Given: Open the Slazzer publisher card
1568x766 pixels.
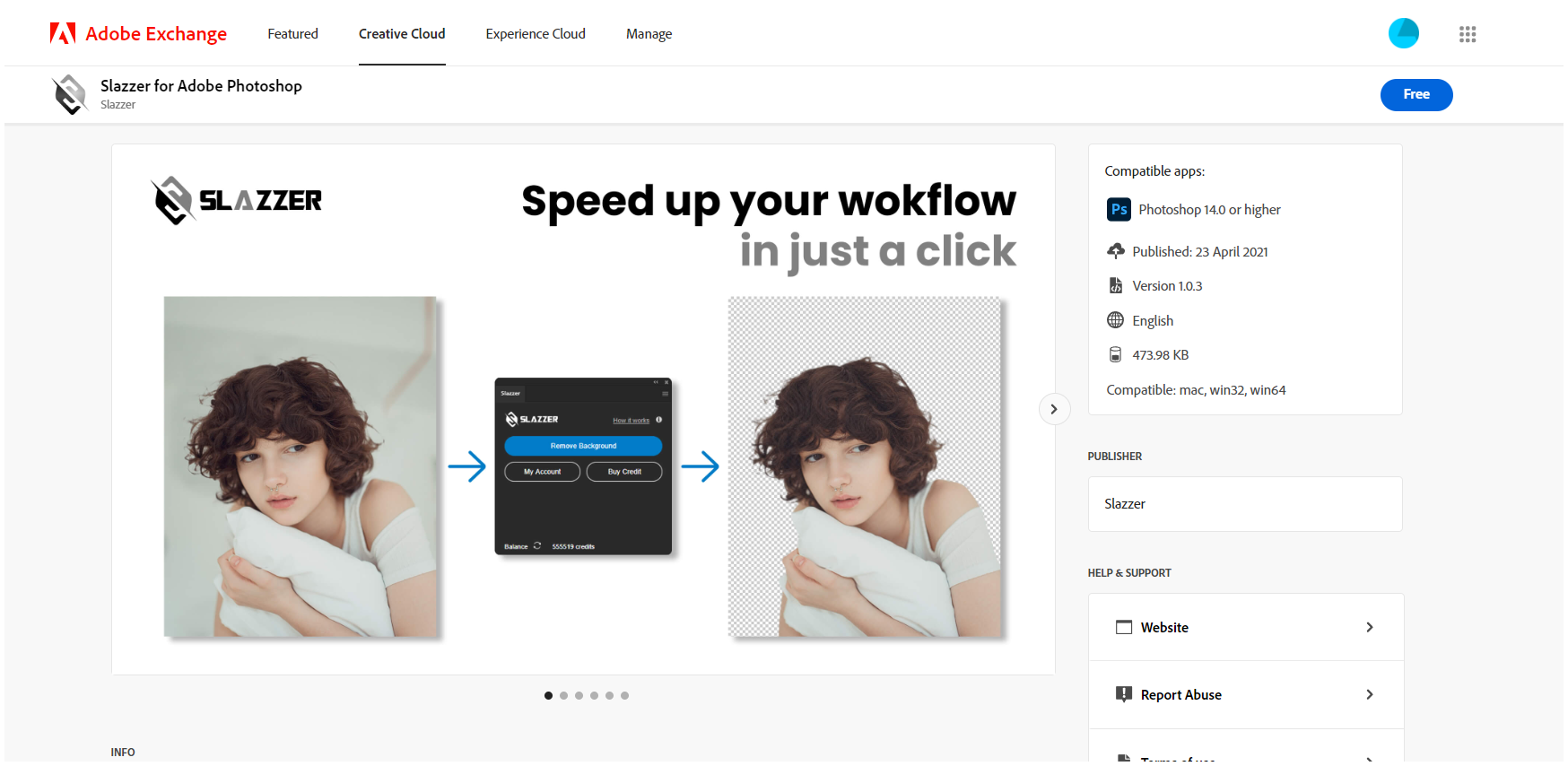Looking at the screenshot, I should 1245,504.
